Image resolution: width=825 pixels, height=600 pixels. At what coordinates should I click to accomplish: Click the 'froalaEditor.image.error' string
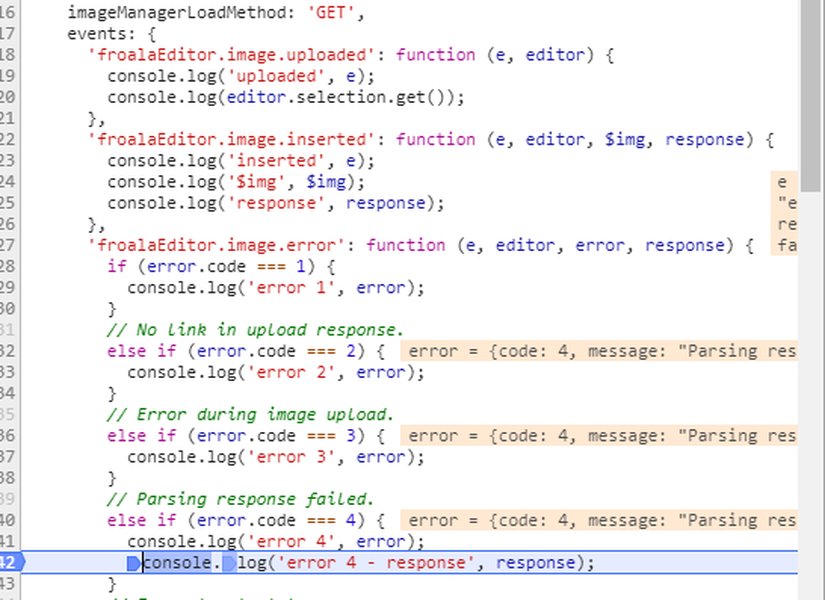coord(217,245)
